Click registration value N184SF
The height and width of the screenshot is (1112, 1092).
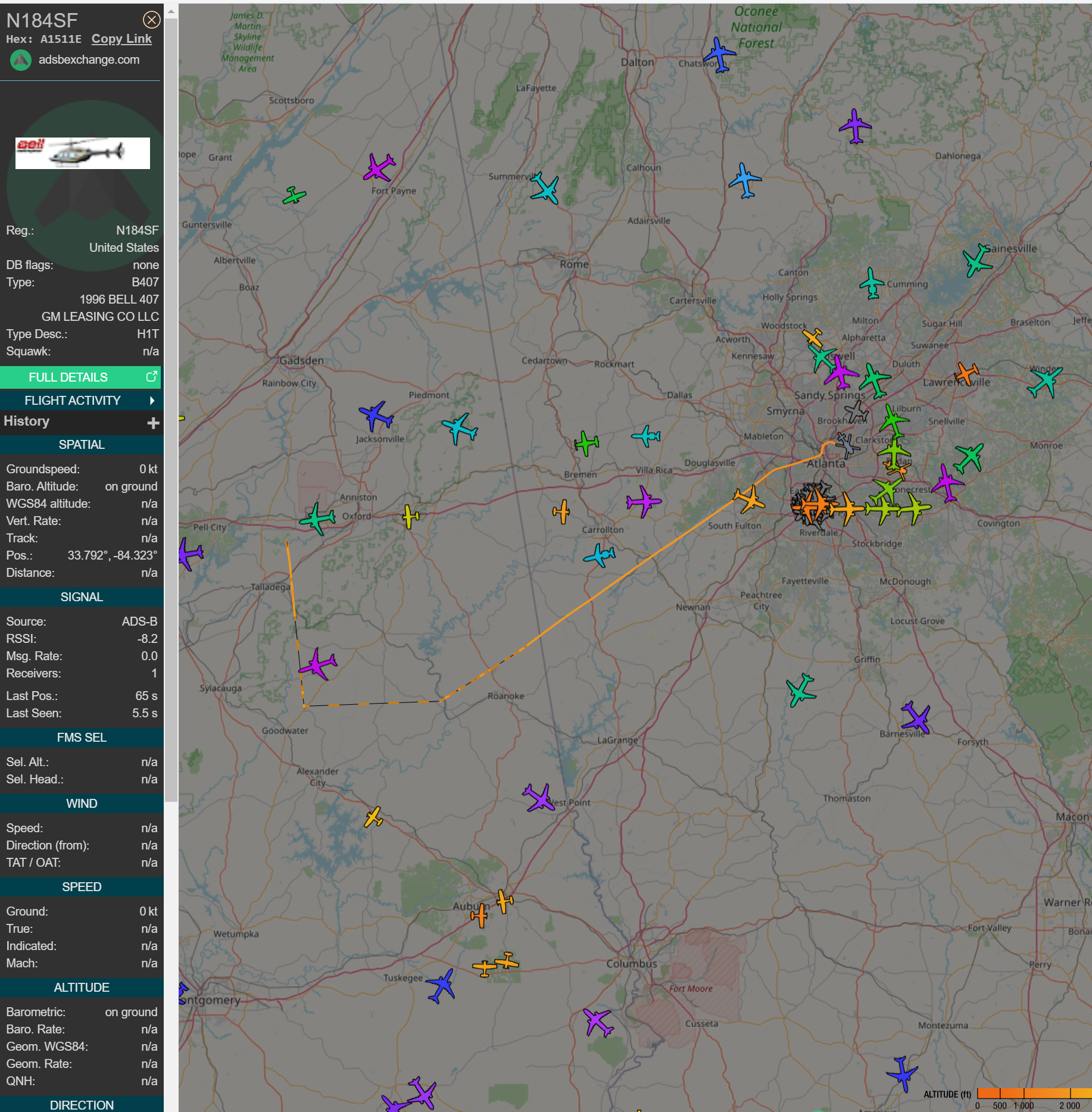pyautogui.click(x=138, y=230)
